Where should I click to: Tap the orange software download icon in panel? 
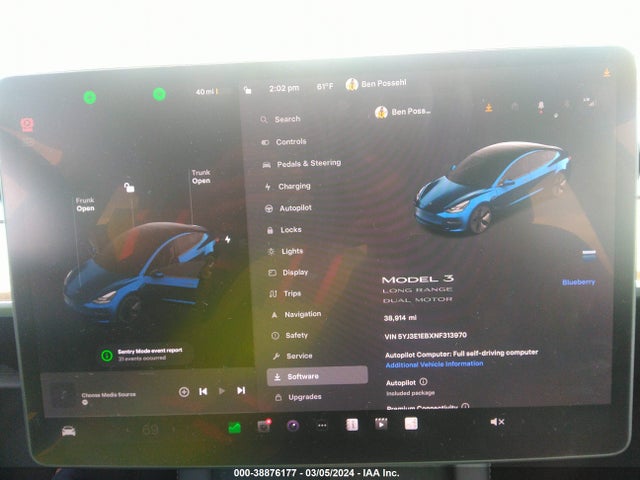(489, 108)
